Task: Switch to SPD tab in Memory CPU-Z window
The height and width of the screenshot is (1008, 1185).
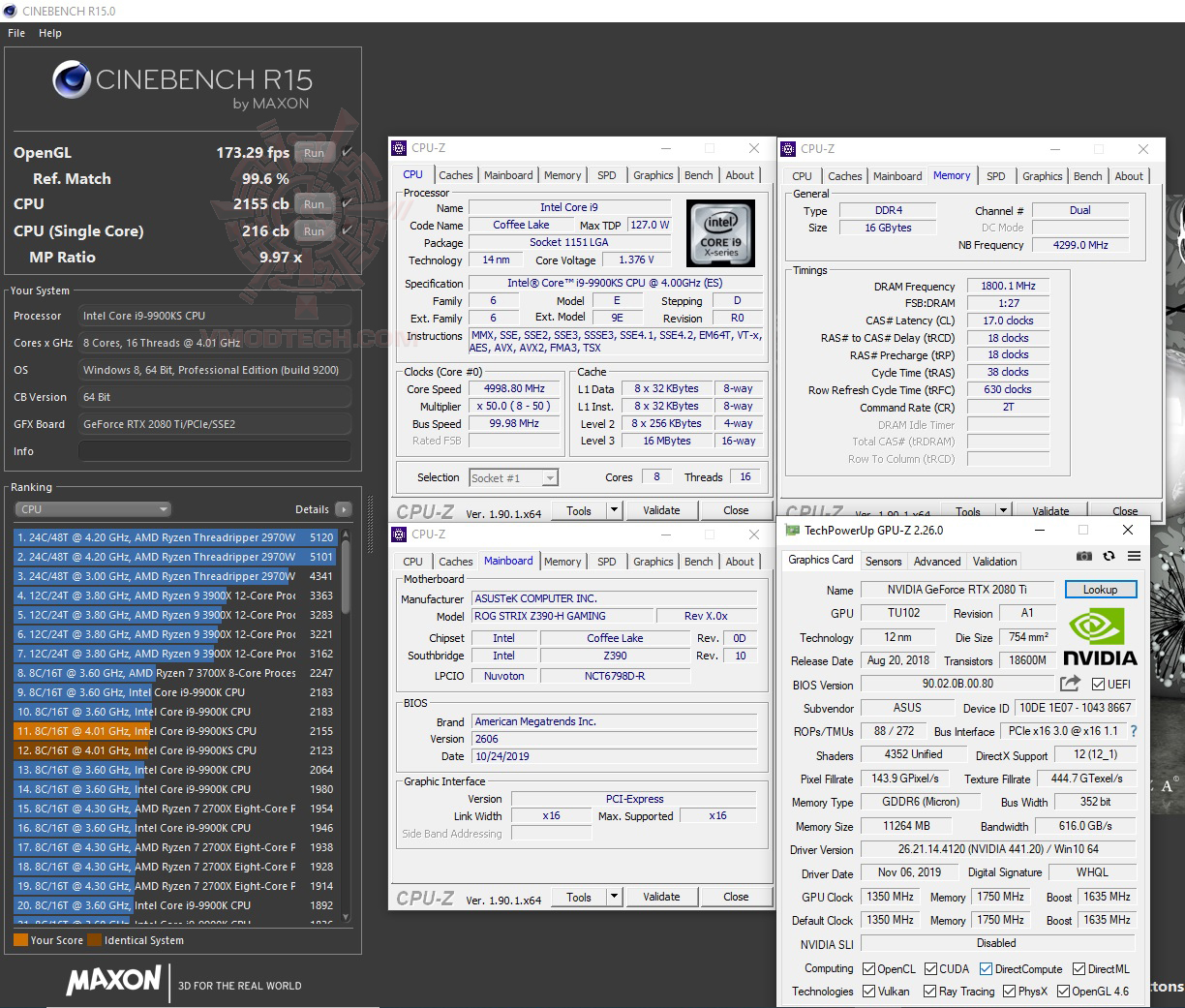Action: click(x=995, y=176)
